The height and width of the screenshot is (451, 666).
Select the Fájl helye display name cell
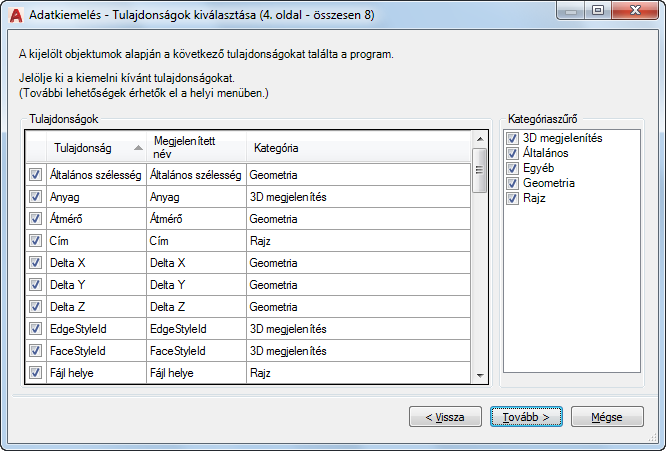(195, 373)
